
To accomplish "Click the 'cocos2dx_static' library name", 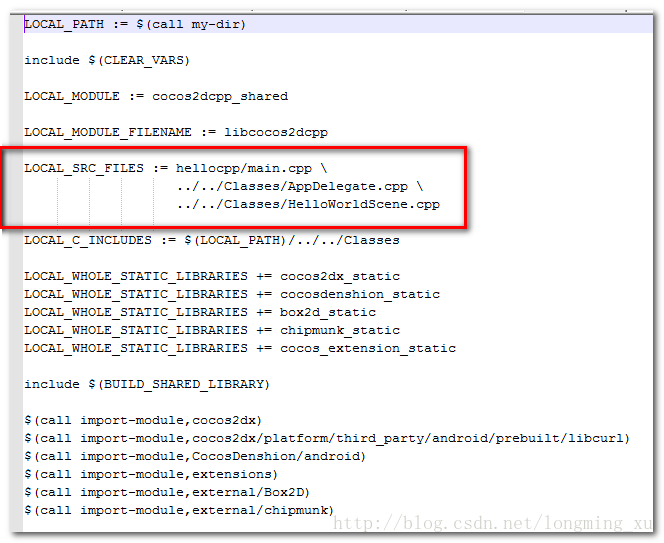I will [x=340, y=277].
